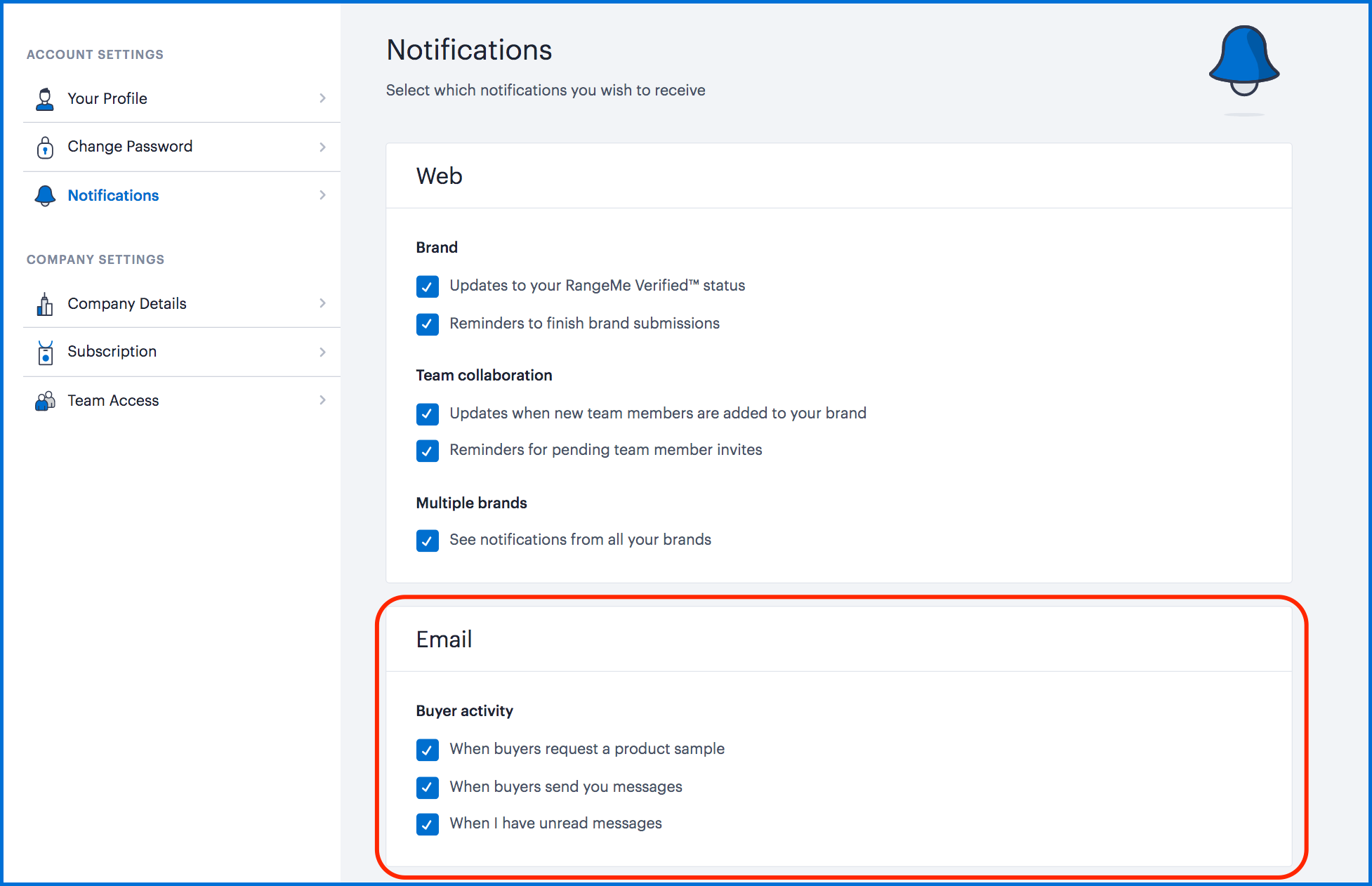Viewport: 1372px width, 886px height.
Task: Click the Team Access people icon
Action: click(x=45, y=401)
